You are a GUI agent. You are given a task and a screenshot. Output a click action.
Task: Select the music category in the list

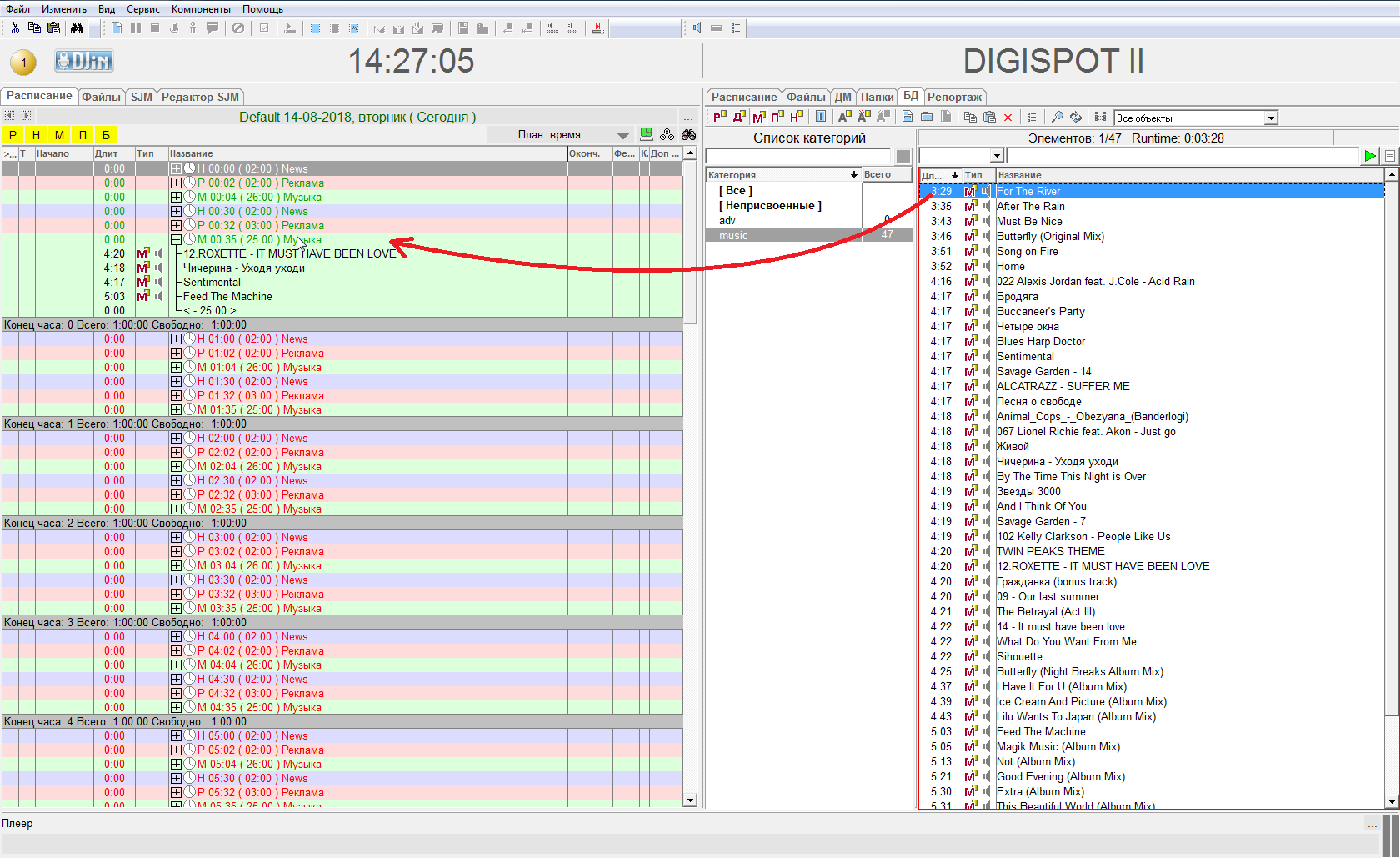tap(734, 236)
